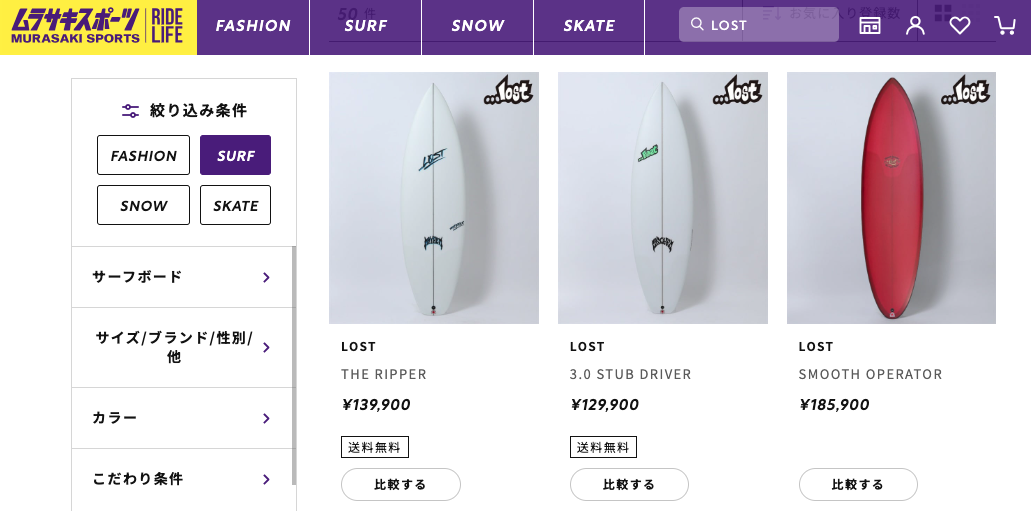Click 比較する under Smooth Operator
The height and width of the screenshot is (511, 1031).
(858, 484)
